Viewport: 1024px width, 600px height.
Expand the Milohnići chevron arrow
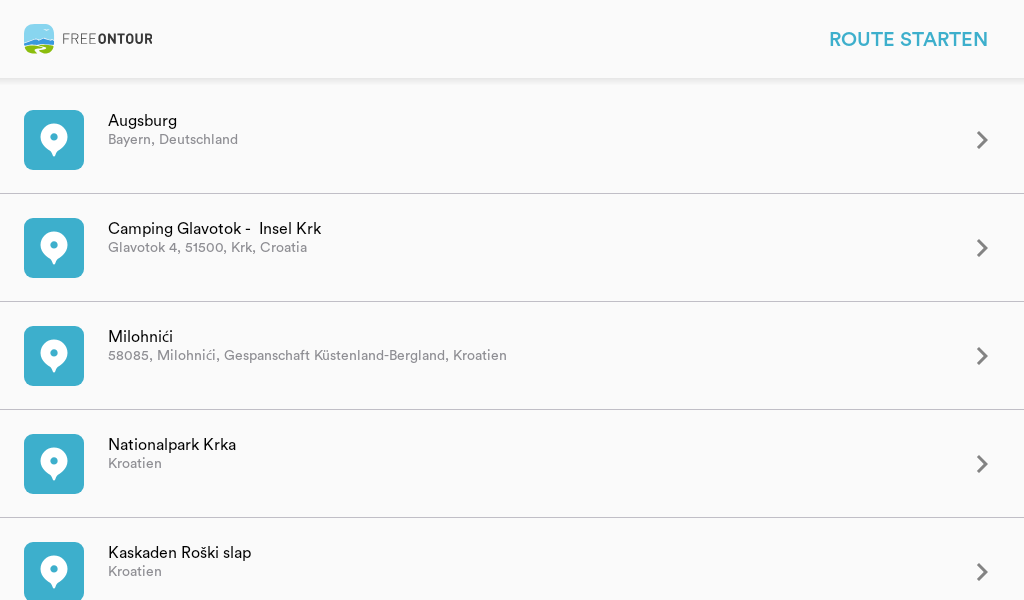click(982, 356)
